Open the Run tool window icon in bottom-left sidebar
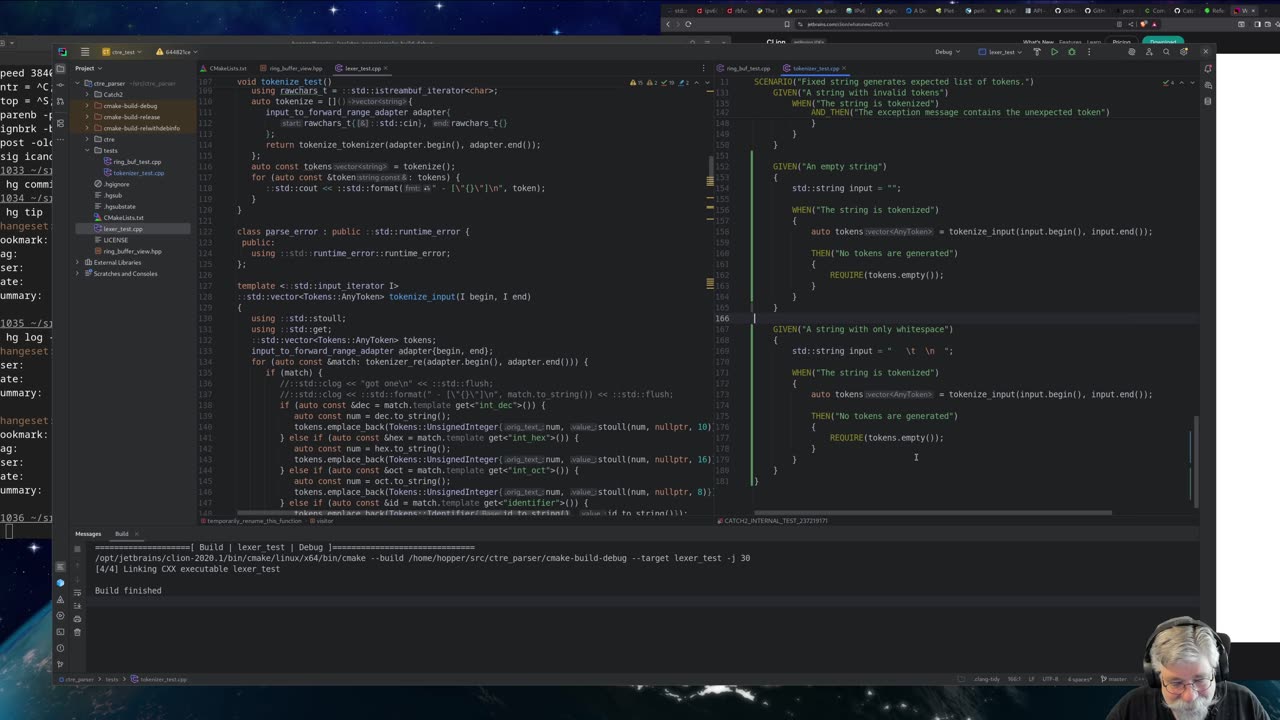The image size is (1280, 720). (60, 616)
